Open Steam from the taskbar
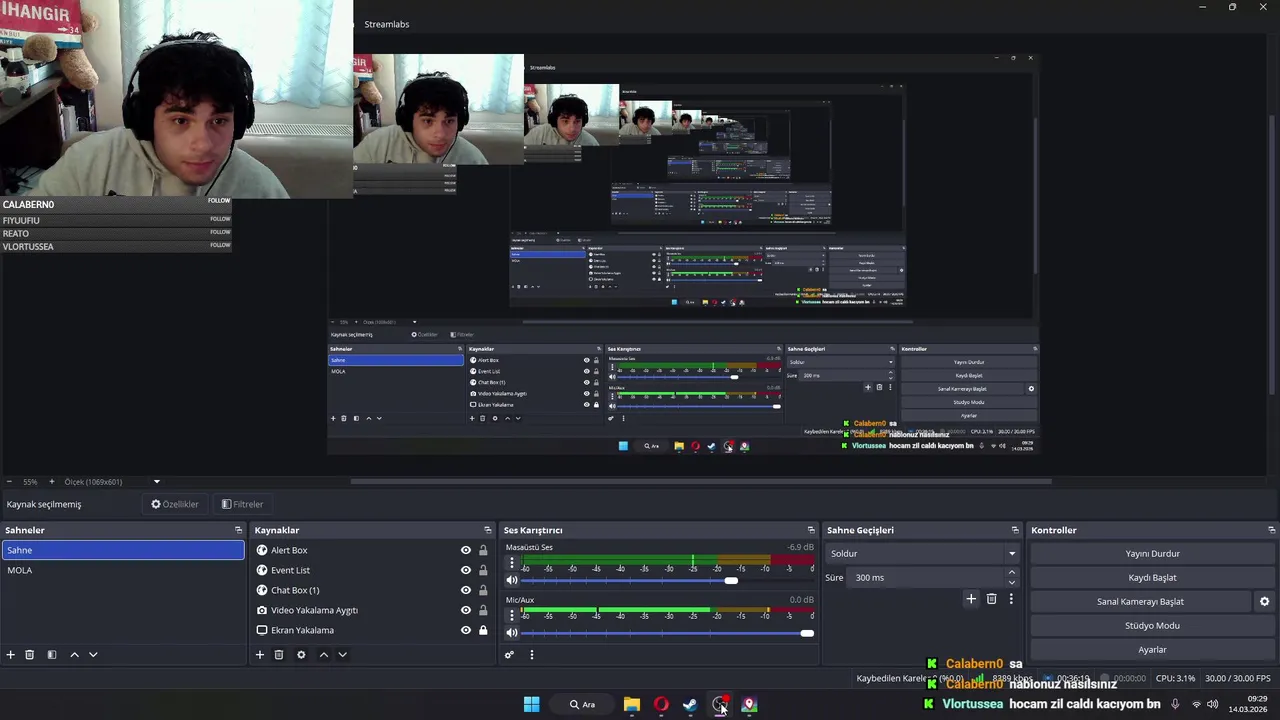 (x=690, y=705)
